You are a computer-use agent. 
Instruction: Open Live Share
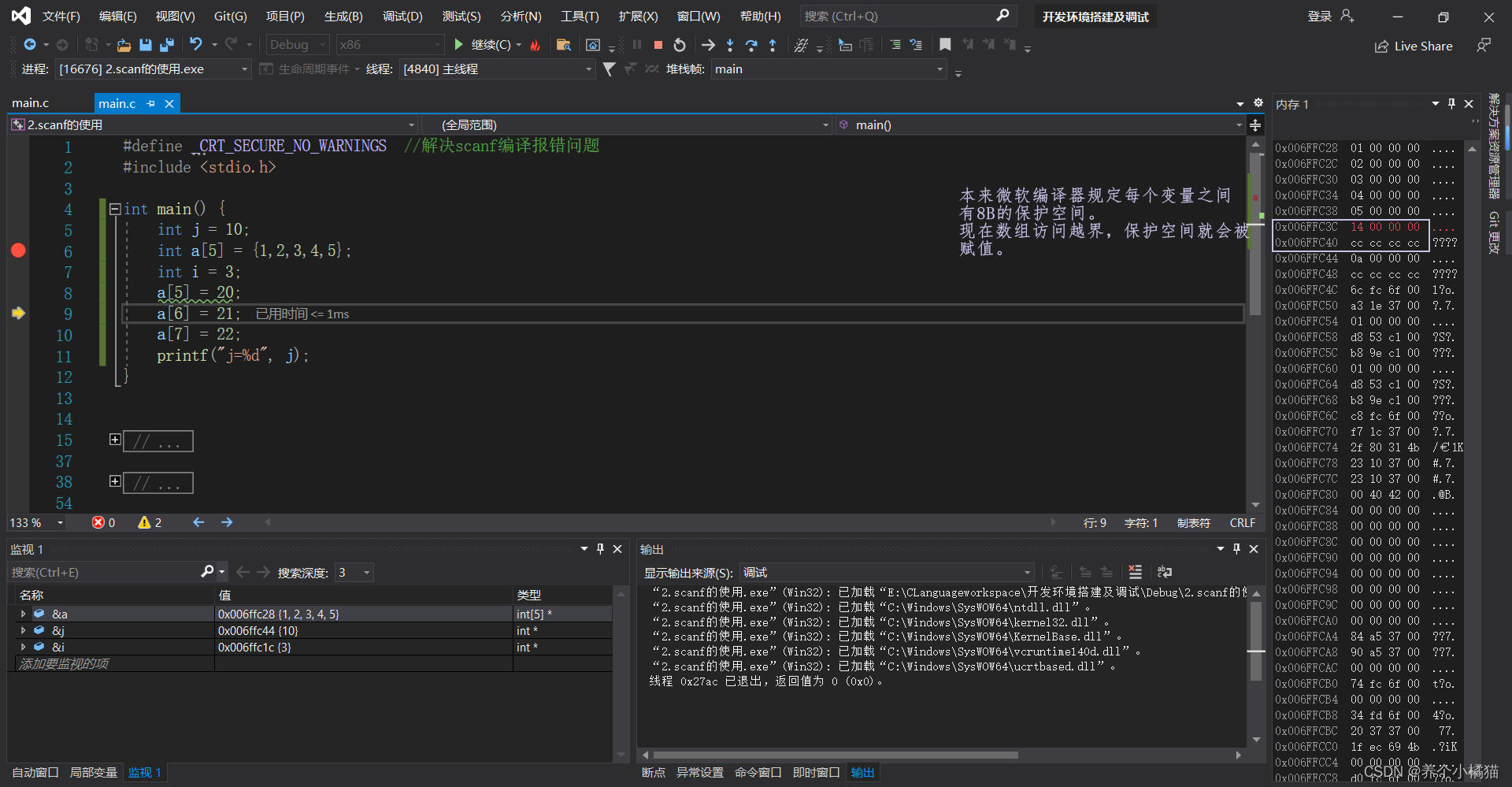[x=1414, y=46]
